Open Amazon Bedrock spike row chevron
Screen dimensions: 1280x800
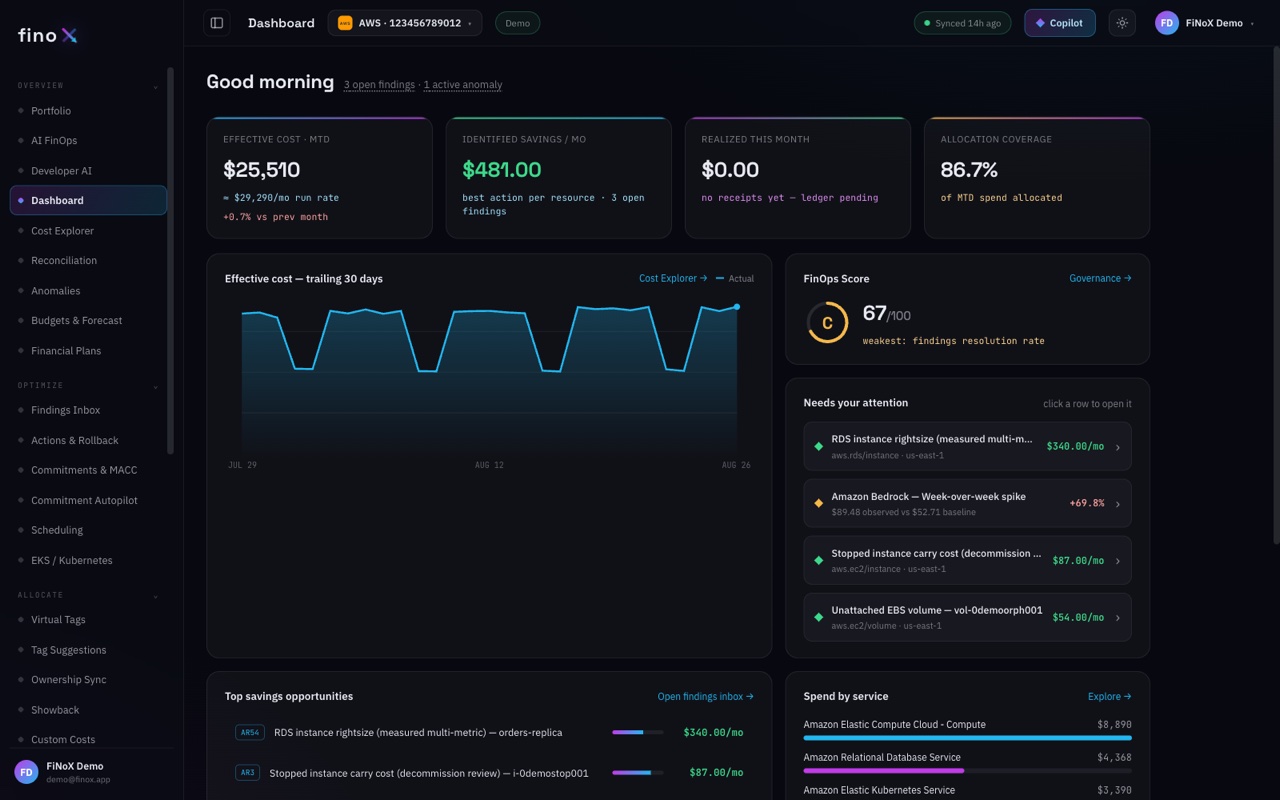(1118, 504)
